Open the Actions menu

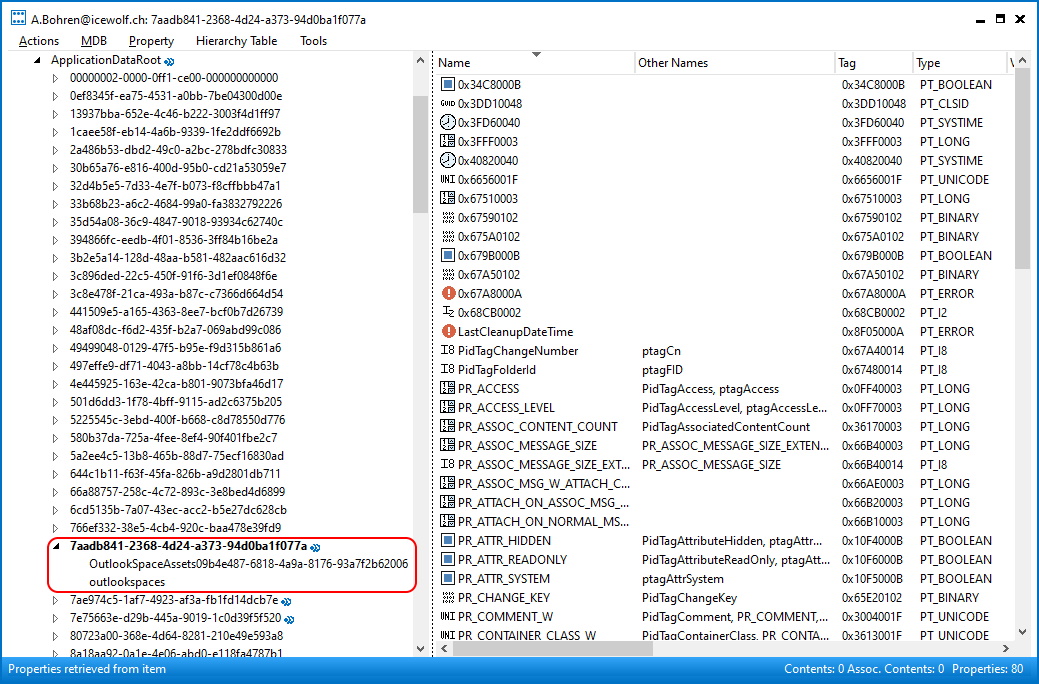38,40
